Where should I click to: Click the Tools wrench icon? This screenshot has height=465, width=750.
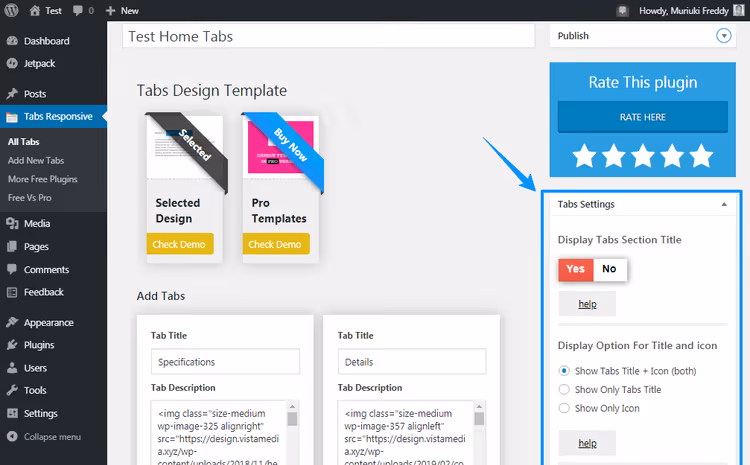tap(12, 390)
